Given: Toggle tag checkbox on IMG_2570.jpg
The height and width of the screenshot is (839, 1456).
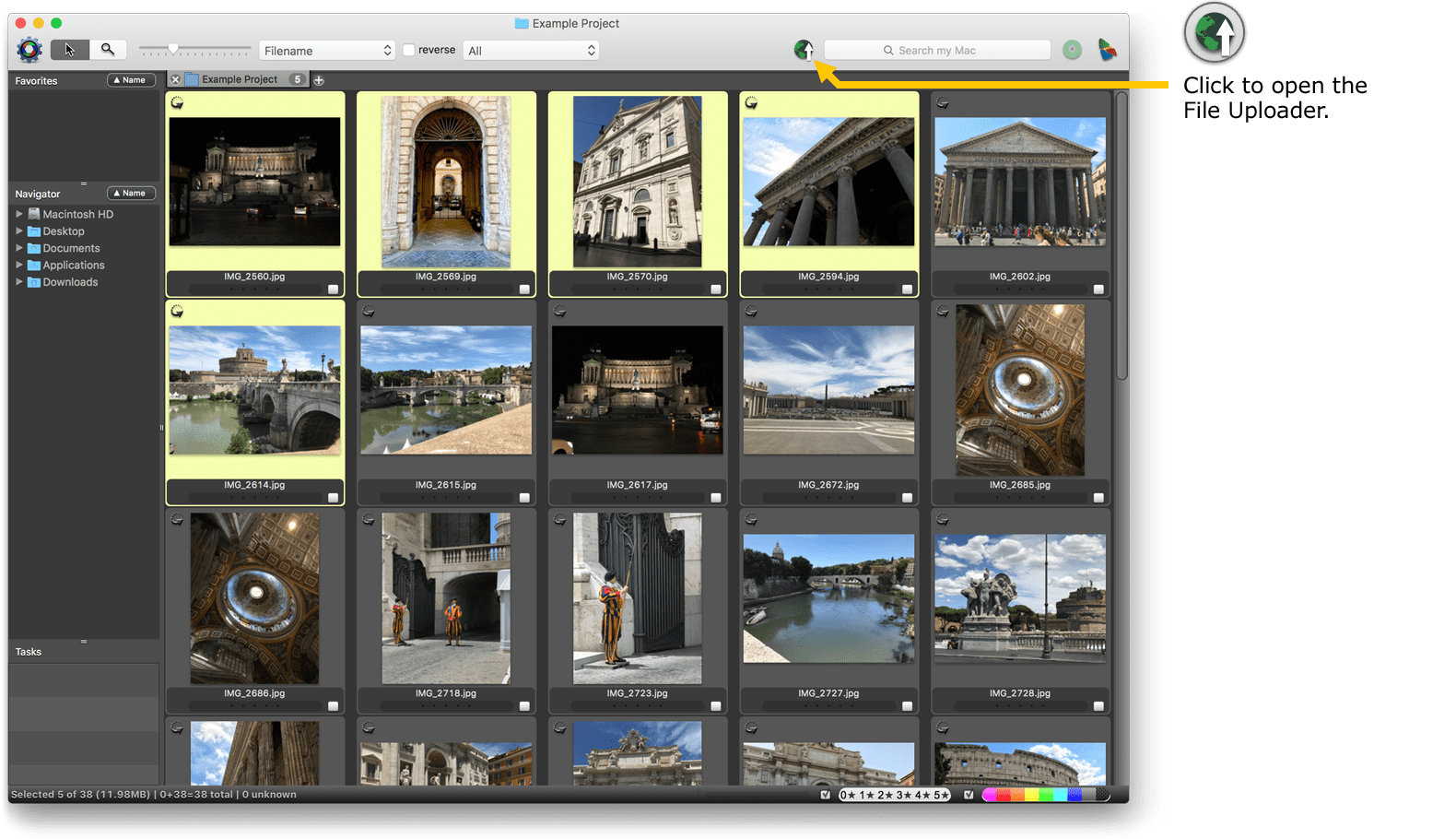Looking at the screenshot, I should coord(716,290).
